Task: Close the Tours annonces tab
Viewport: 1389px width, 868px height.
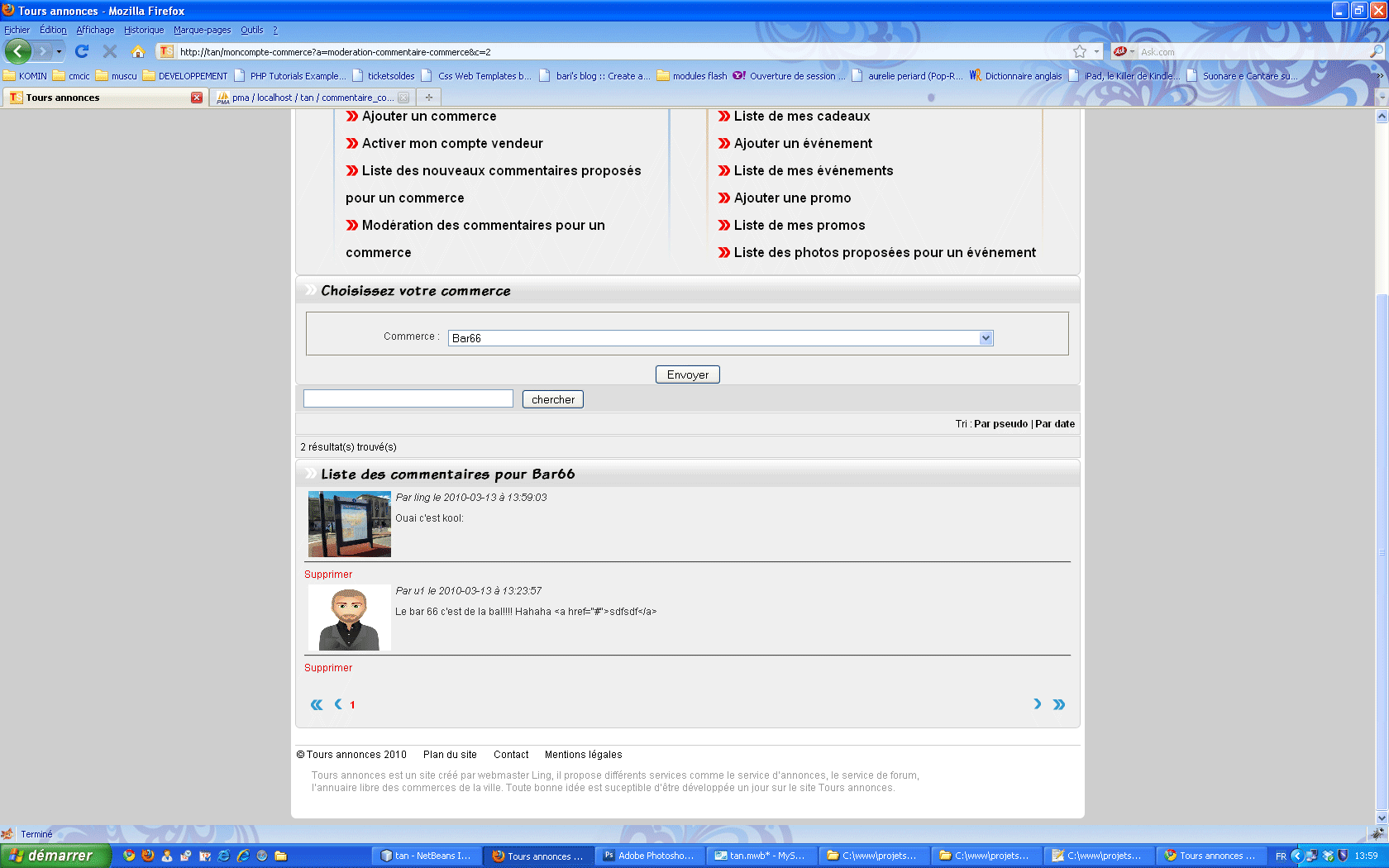Action: click(197, 98)
